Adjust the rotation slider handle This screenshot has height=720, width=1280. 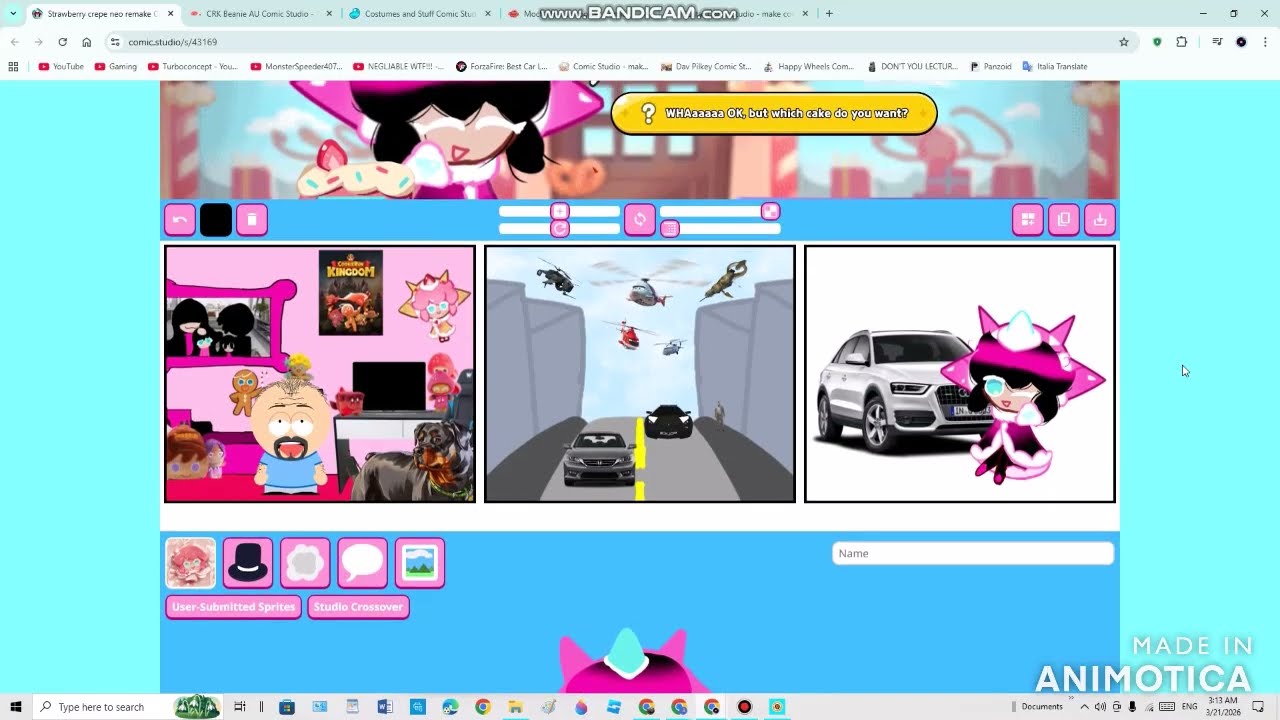coord(560,229)
